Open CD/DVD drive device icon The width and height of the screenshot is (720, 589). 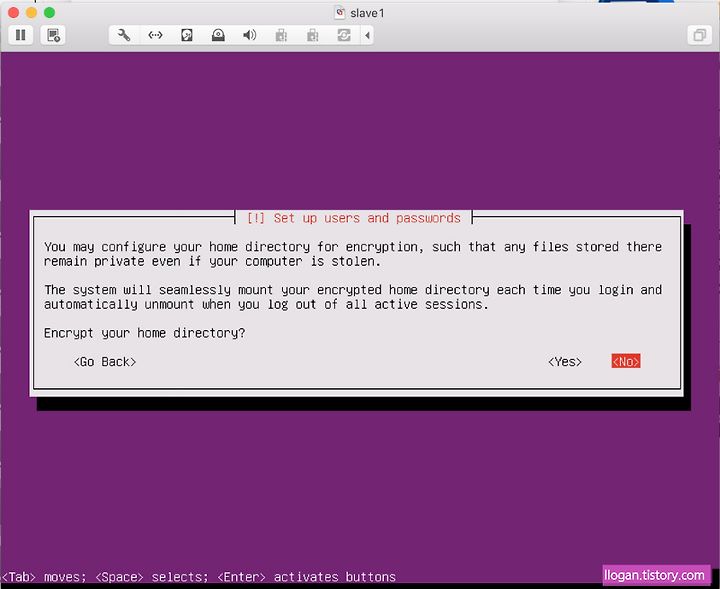(x=218, y=35)
